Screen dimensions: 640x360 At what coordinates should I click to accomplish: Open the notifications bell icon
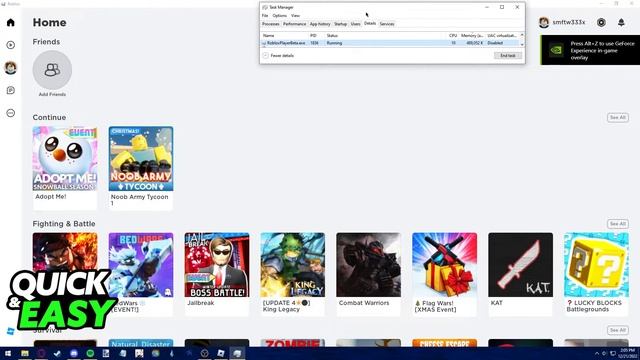[x=621, y=22]
